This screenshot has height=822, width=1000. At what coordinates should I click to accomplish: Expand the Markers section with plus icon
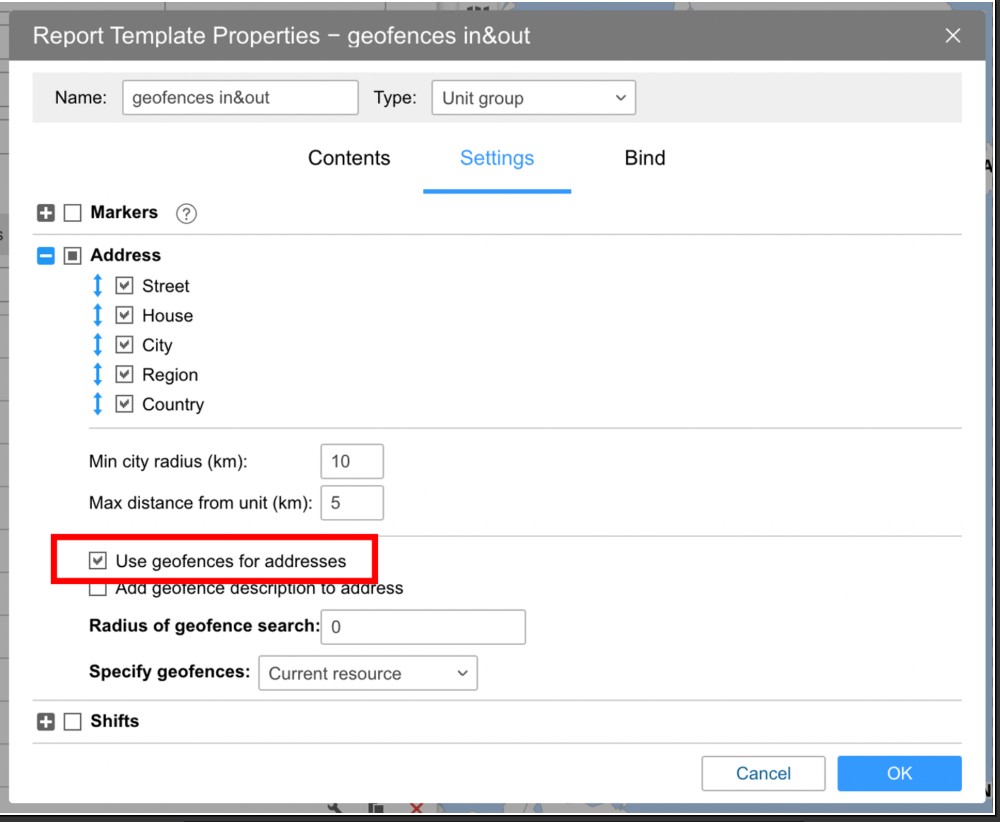[x=46, y=213]
